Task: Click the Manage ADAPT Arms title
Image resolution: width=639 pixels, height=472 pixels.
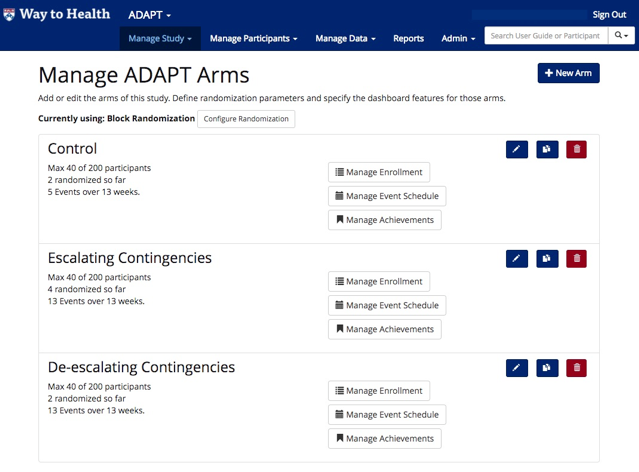Action: click(144, 75)
